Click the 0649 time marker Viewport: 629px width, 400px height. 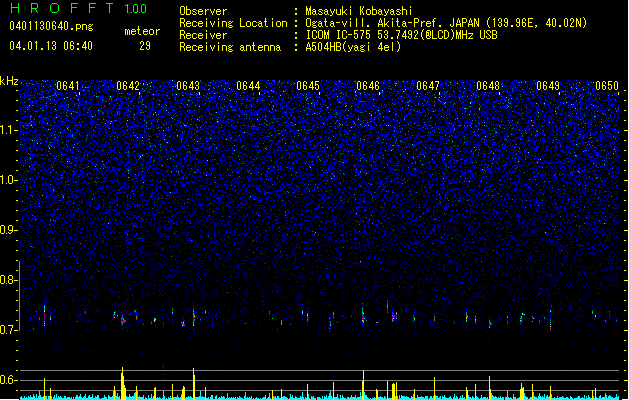[x=548, y=86]
